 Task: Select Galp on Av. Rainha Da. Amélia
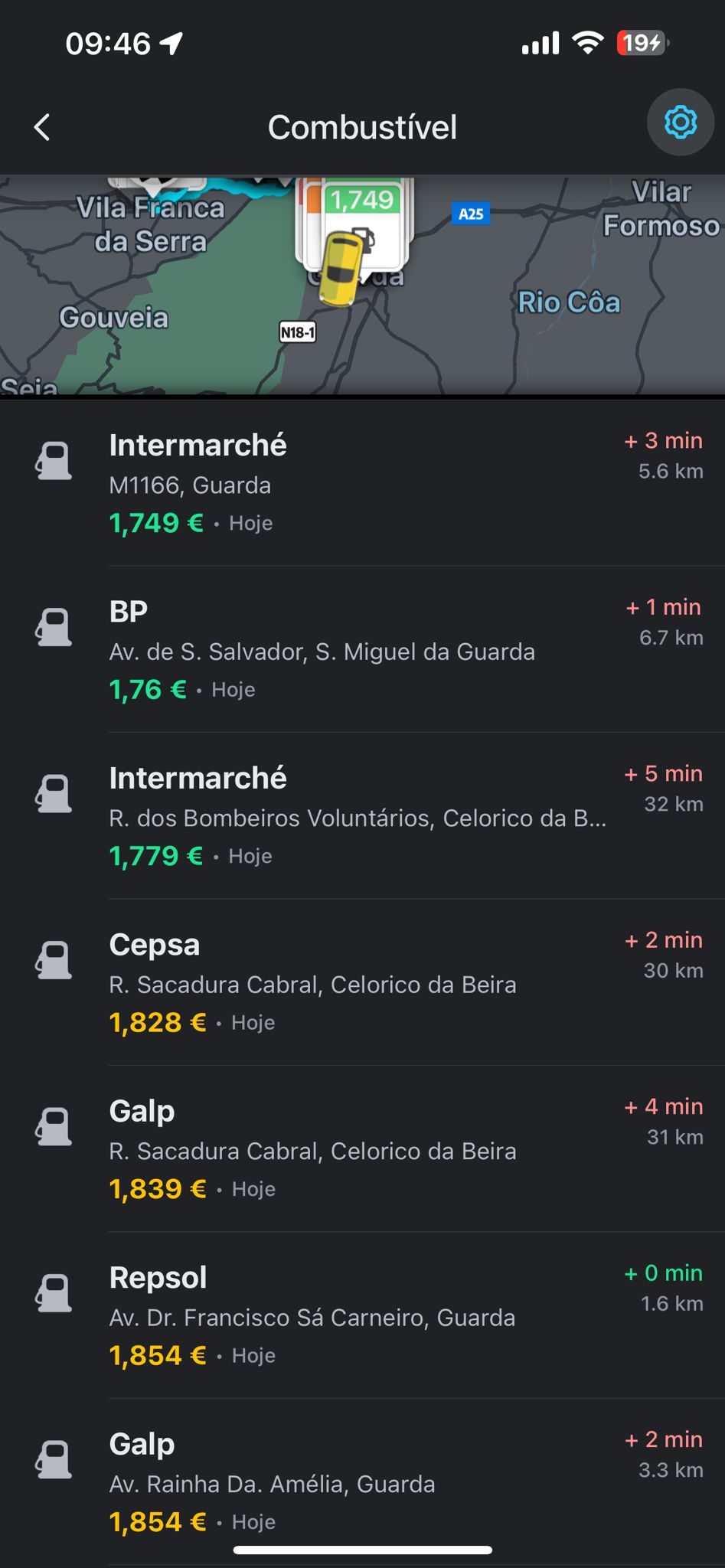[x=360, y=1481]
